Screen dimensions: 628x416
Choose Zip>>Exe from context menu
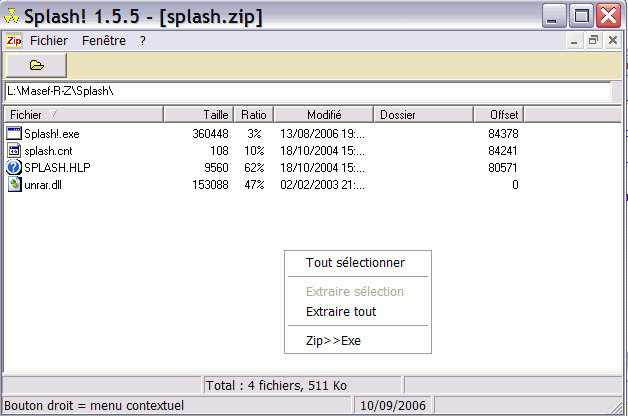click(x=333, y=341)
